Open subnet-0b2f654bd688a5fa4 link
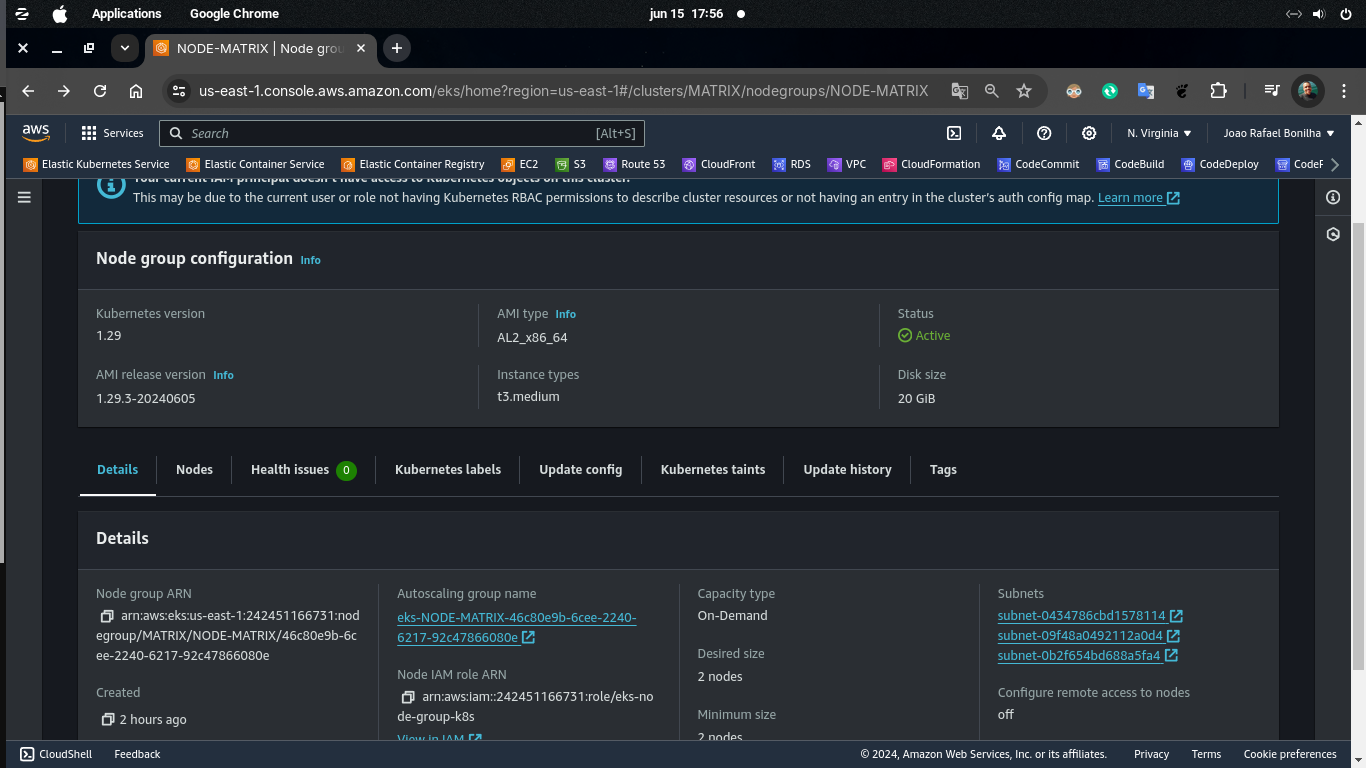 [1087, 656]
